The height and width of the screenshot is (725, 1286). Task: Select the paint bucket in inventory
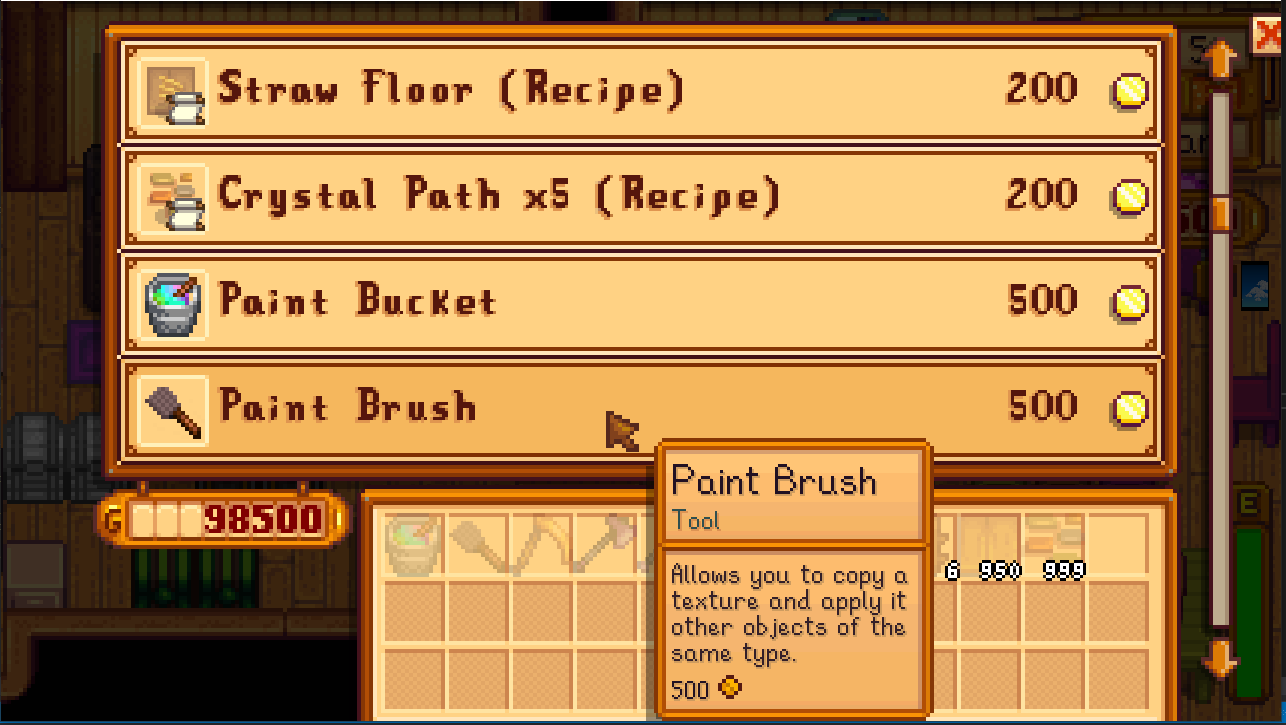click(x=415, y=547)
